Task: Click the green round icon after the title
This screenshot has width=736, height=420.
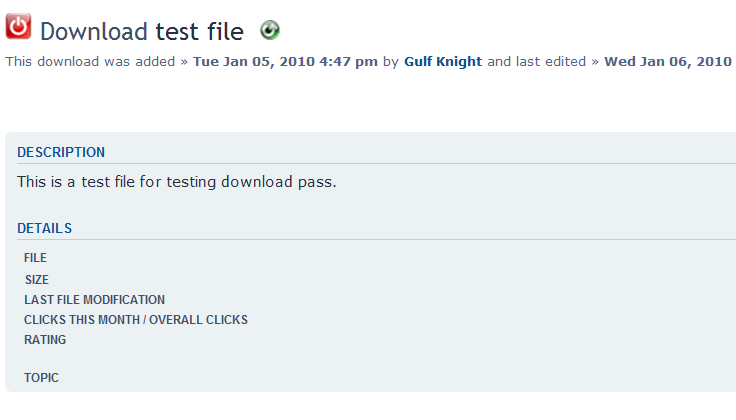Action: (269, 31)
